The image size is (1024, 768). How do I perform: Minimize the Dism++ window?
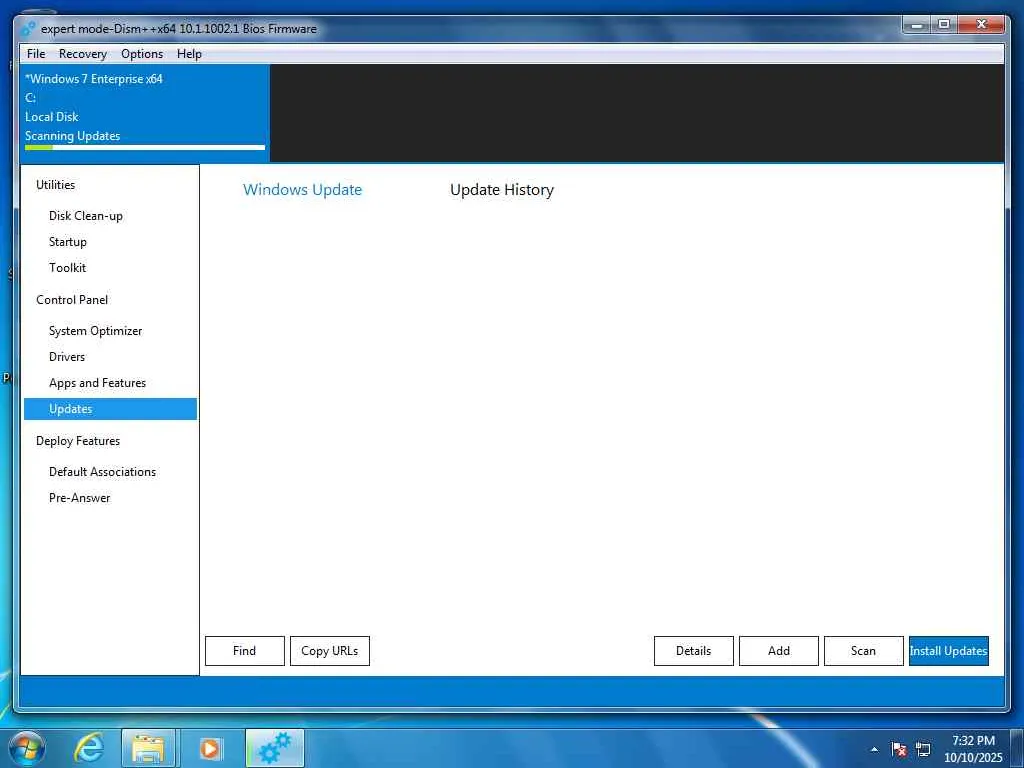(x=917, y=25)
